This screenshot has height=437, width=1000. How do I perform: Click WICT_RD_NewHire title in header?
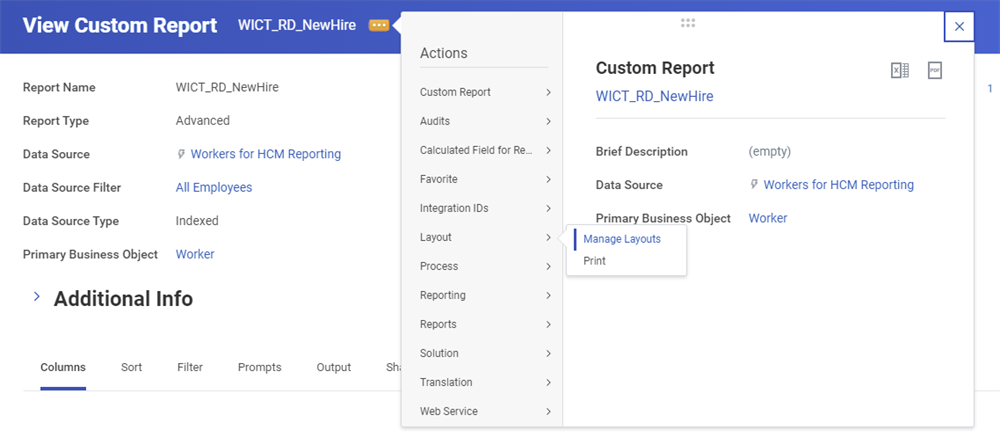coord(299,26)
